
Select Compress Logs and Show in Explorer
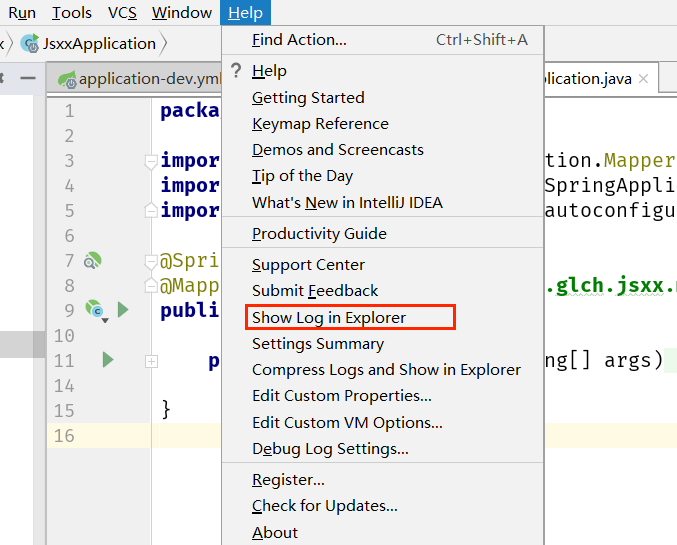pyautogui.click(x=383, y=370)
